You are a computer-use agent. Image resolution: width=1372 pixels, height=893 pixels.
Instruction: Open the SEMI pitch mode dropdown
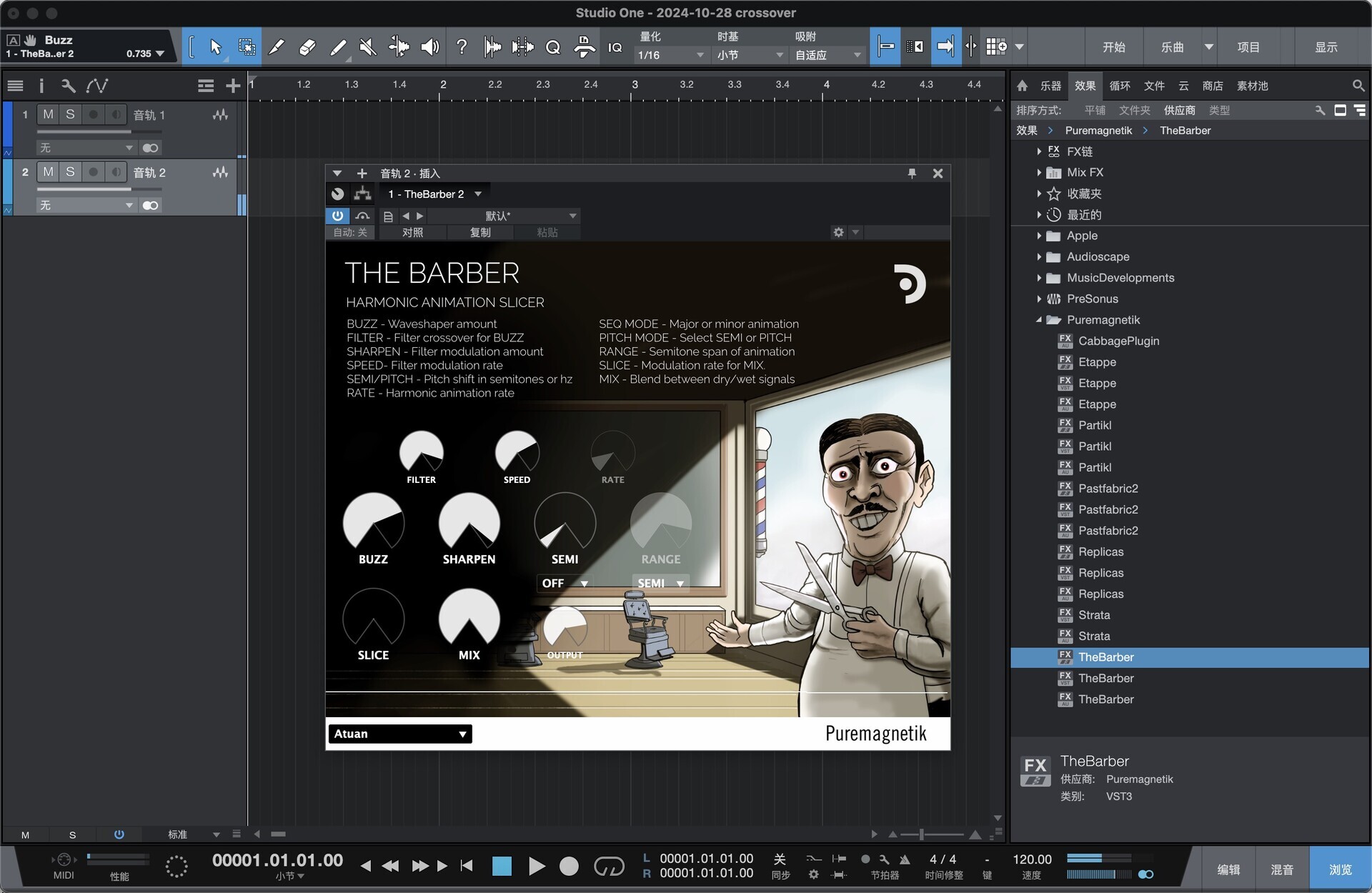[660, 583]
